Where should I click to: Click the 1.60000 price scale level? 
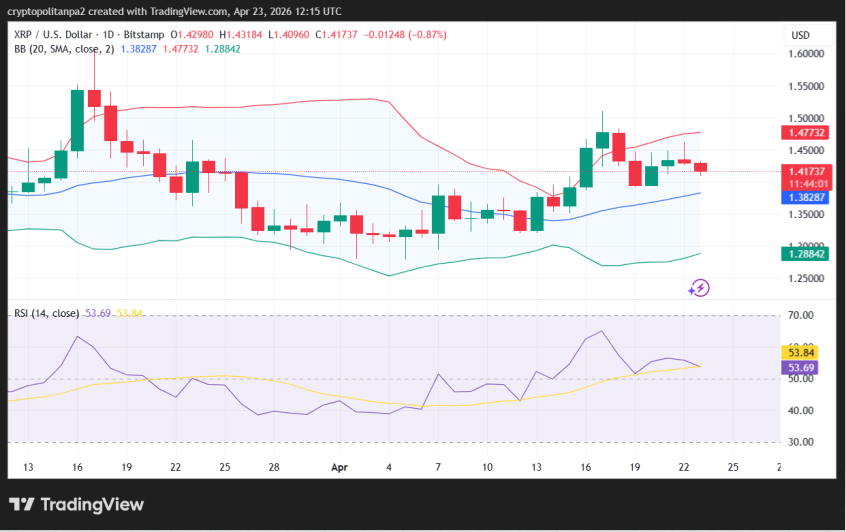click(806, 54)
